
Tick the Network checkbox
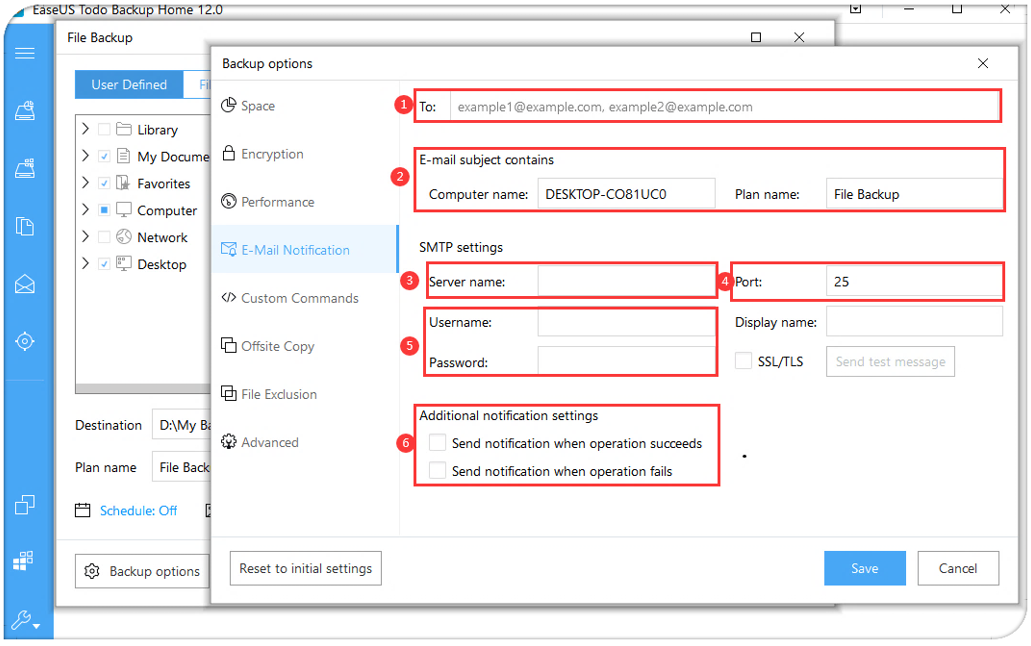(x=104, y=237)
